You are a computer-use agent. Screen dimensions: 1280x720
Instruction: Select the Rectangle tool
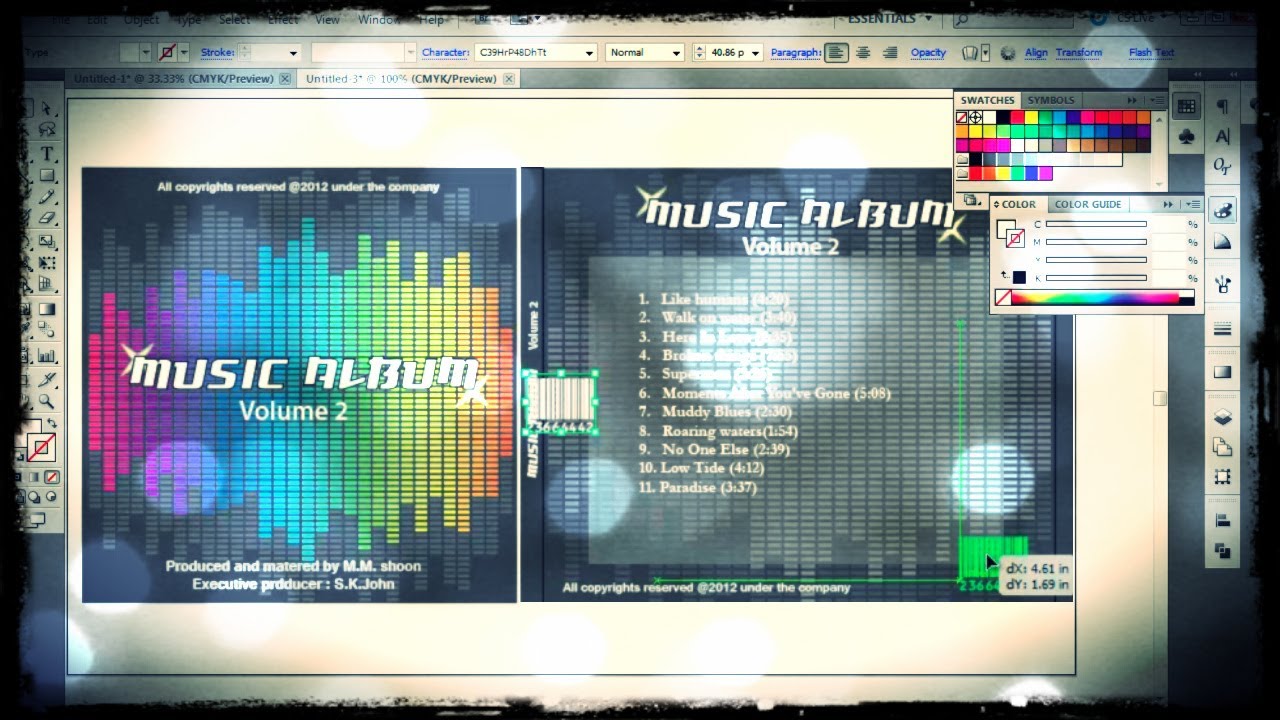pyautogui.click(x=47, y=174)
